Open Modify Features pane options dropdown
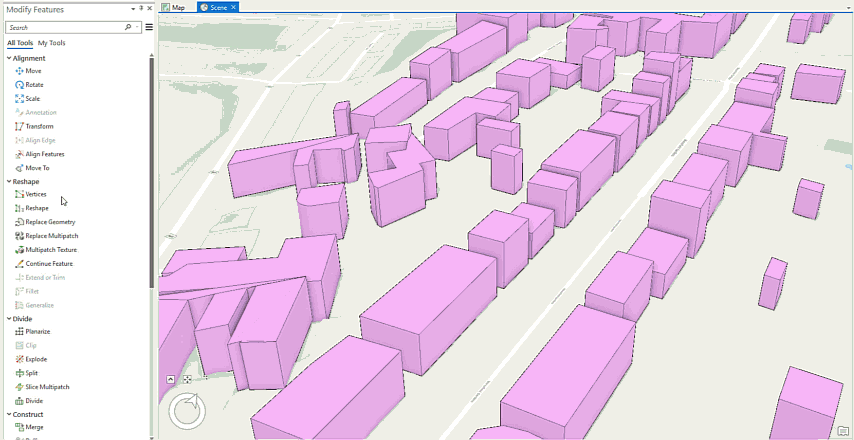 coord(133,9)
